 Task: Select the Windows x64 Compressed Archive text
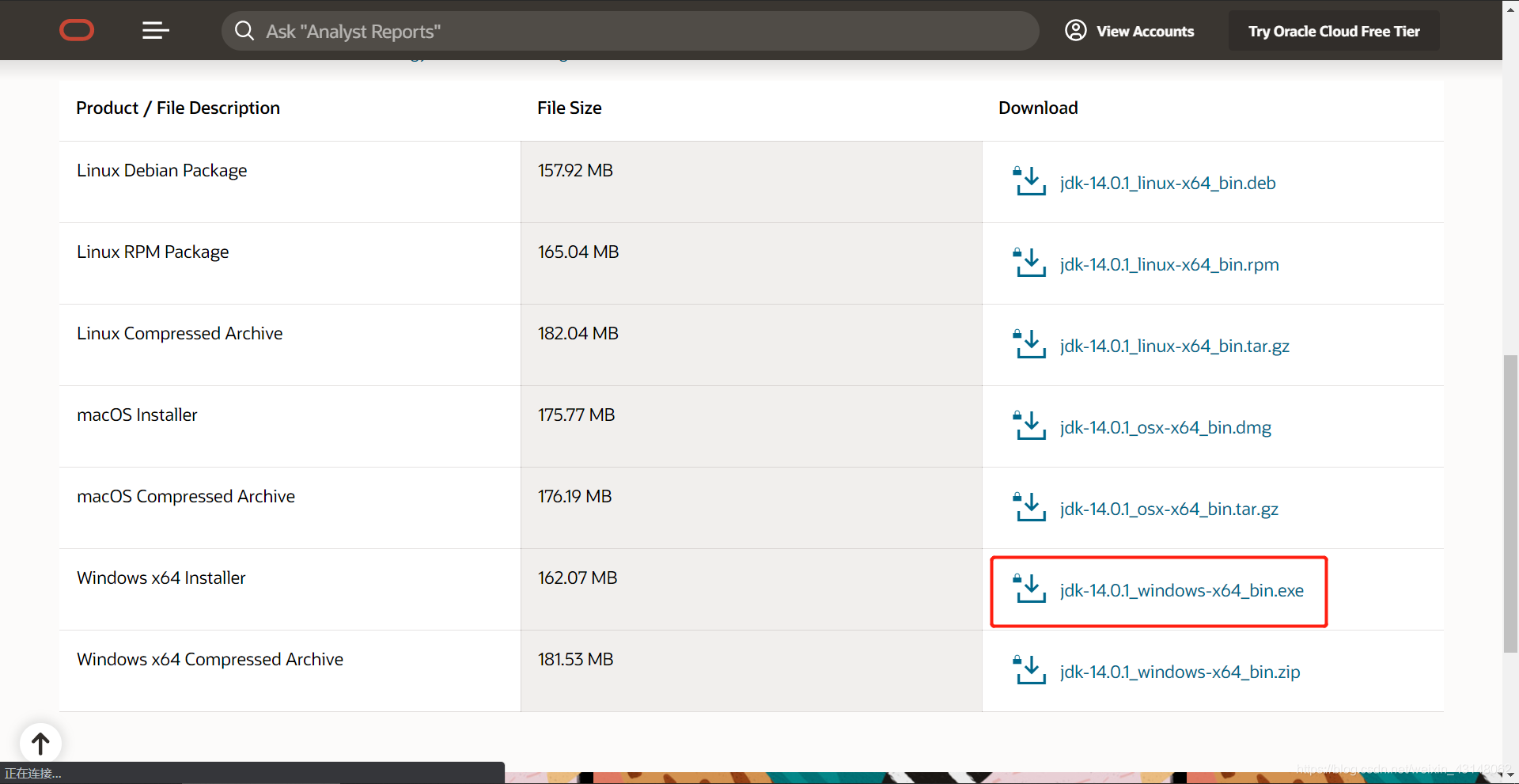[210, 660]
